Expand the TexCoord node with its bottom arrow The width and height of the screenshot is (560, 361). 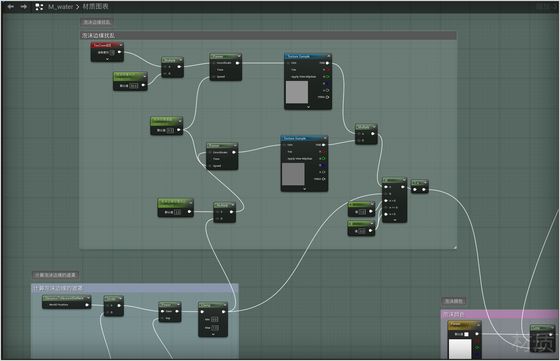click(x=107, y=59)
